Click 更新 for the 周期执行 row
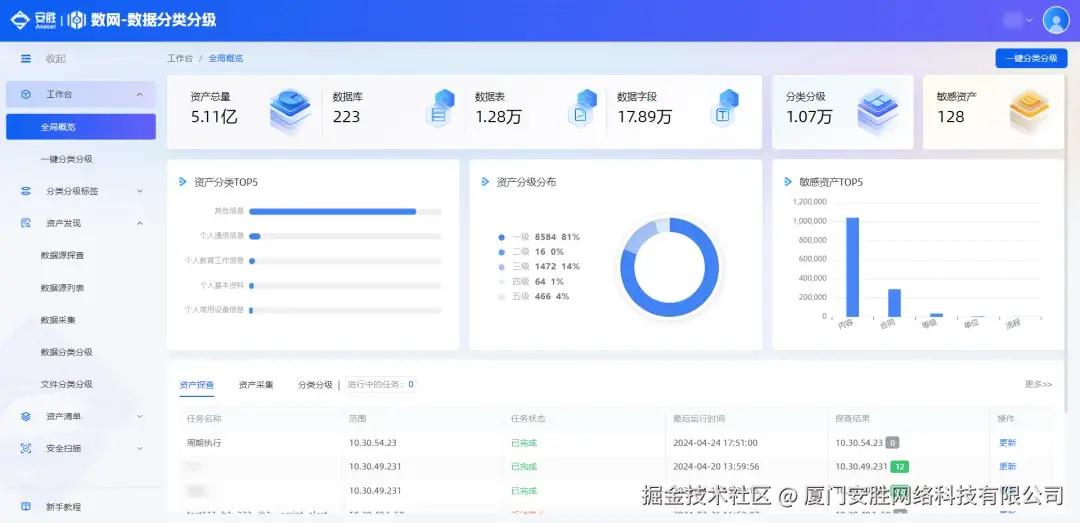This screenshot has width=1080, height=523. 1007,443
